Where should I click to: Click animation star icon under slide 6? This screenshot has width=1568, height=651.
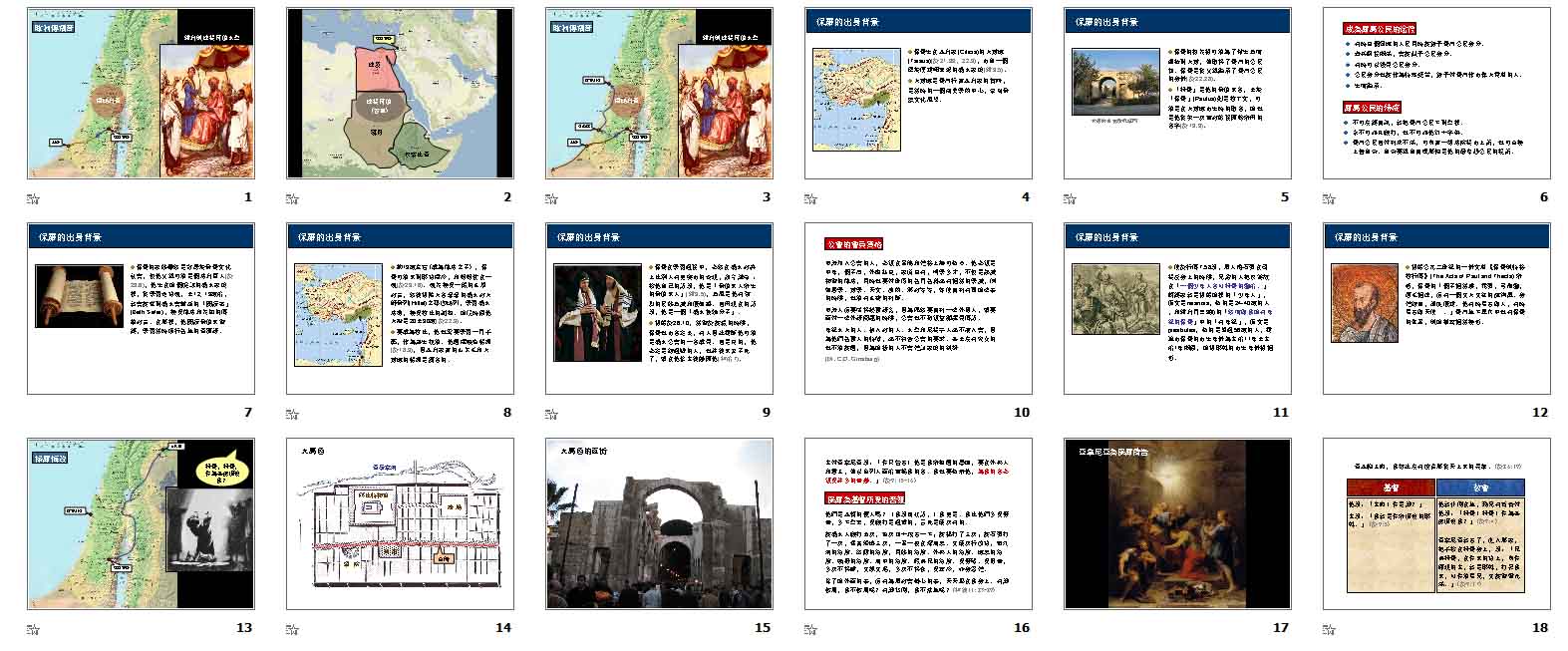1329,197
